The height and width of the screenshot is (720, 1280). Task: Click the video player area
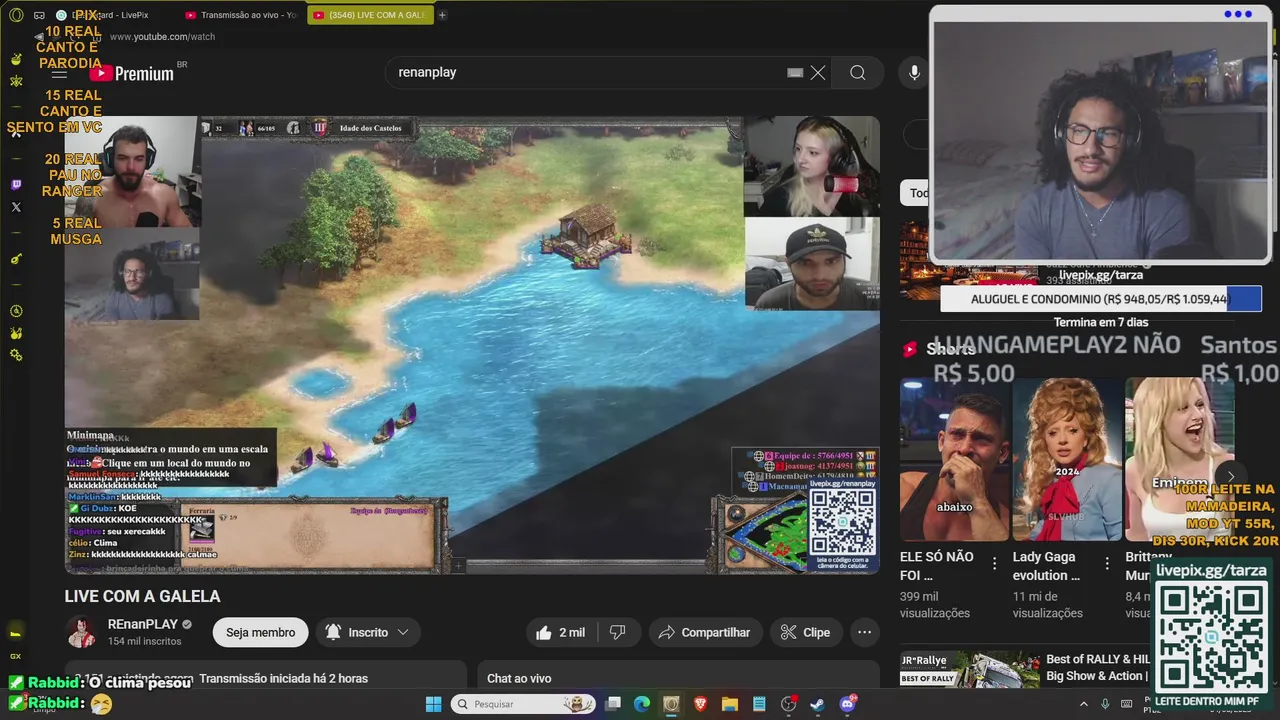[x=472, y=345]
